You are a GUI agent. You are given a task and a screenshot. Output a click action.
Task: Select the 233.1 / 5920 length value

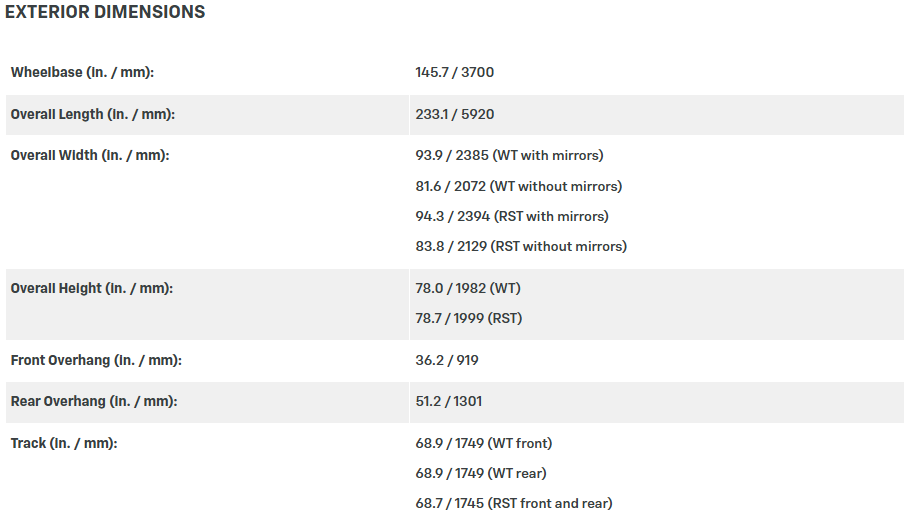454,115
